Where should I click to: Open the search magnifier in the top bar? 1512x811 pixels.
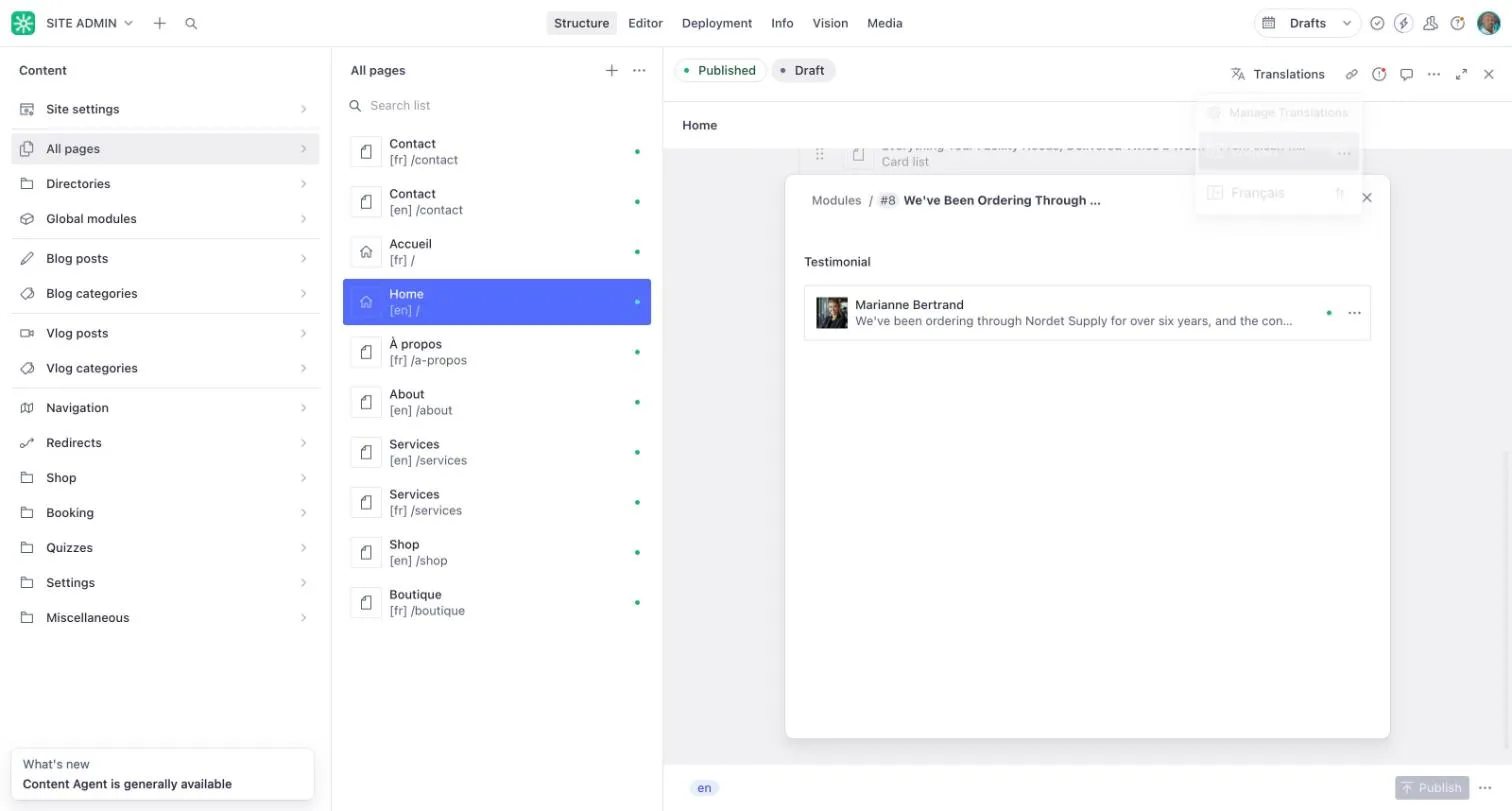(x=191, y=23)
